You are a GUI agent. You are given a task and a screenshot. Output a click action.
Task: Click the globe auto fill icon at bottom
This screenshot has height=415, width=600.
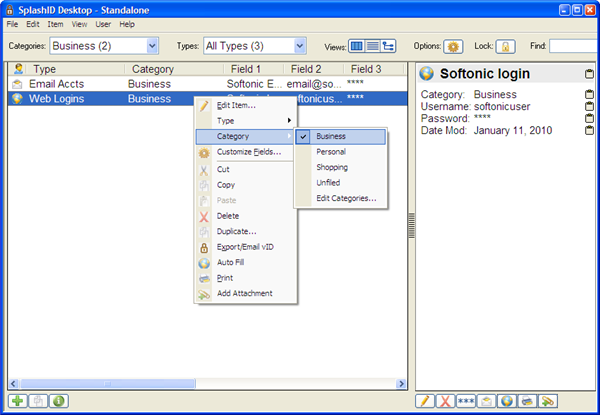click(x=507, y=401)
